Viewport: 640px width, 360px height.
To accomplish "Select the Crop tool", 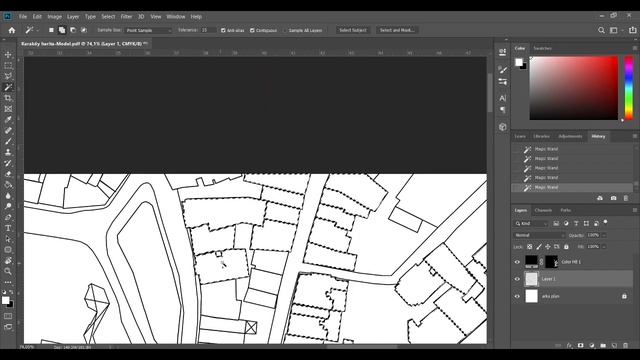I will point(8,98).
